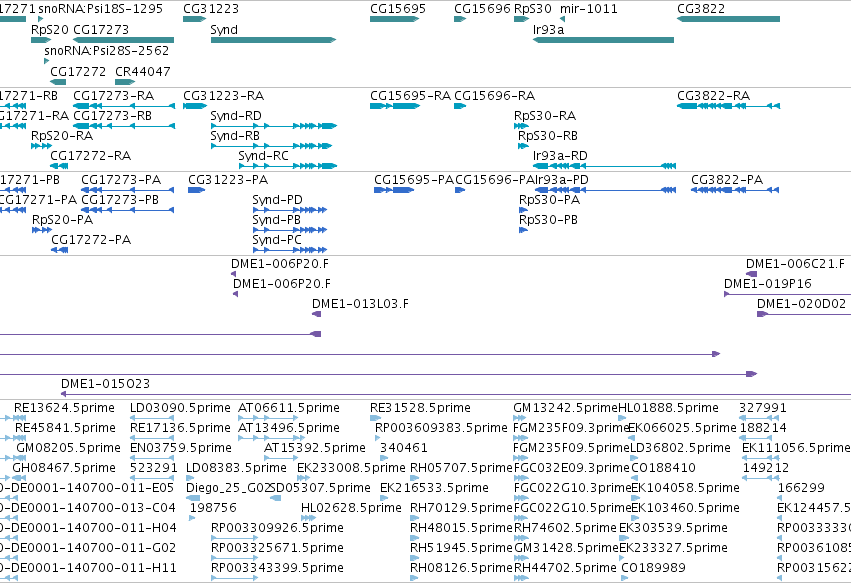Open BAC label DME1-019P16
851x583 pixels.
767,284
